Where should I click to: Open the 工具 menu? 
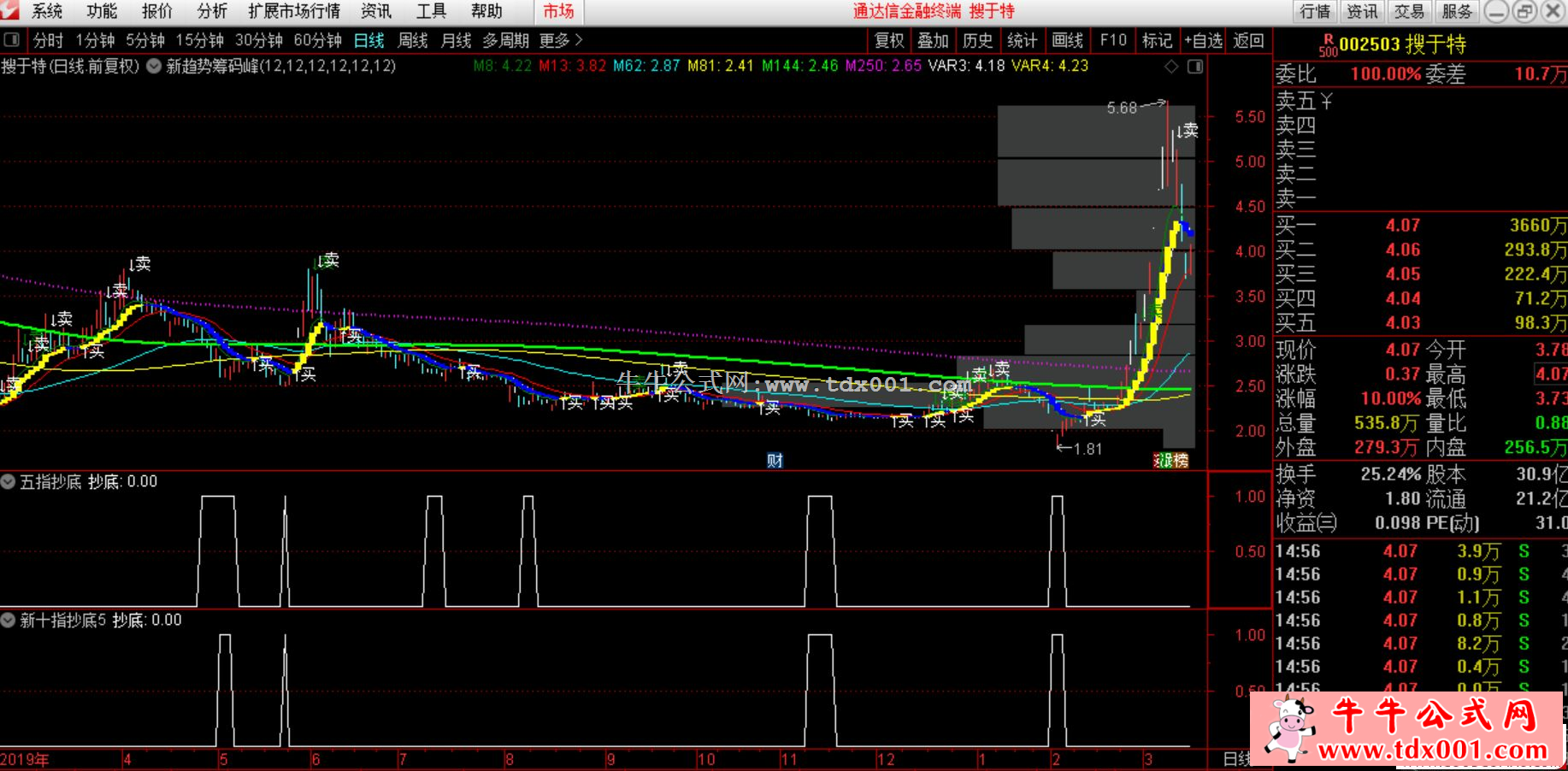[x=431, y=11]
